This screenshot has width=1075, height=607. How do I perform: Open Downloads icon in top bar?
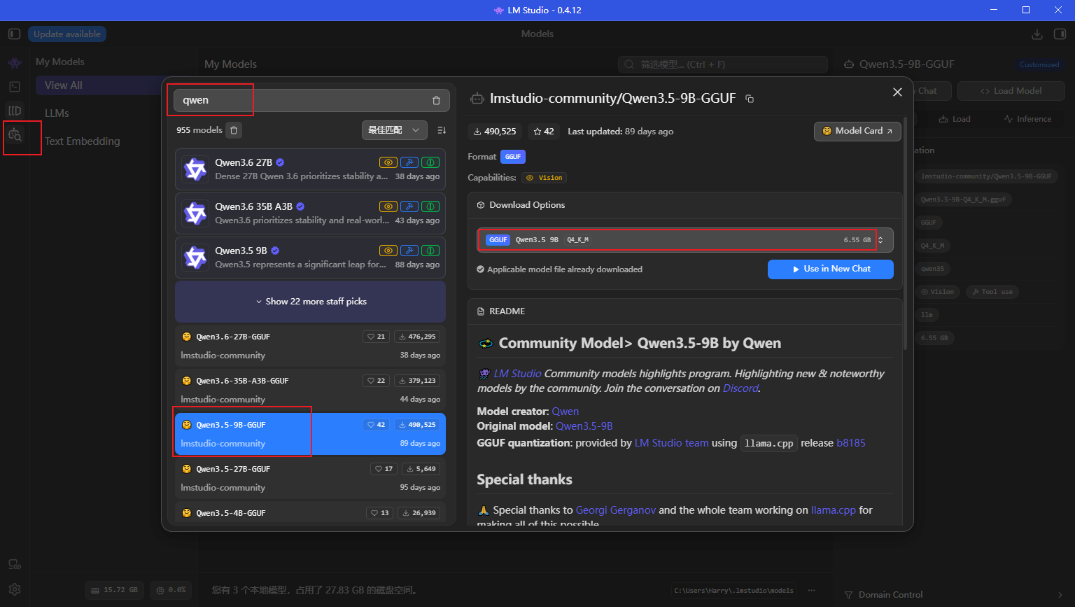[x=1037, y=34]
